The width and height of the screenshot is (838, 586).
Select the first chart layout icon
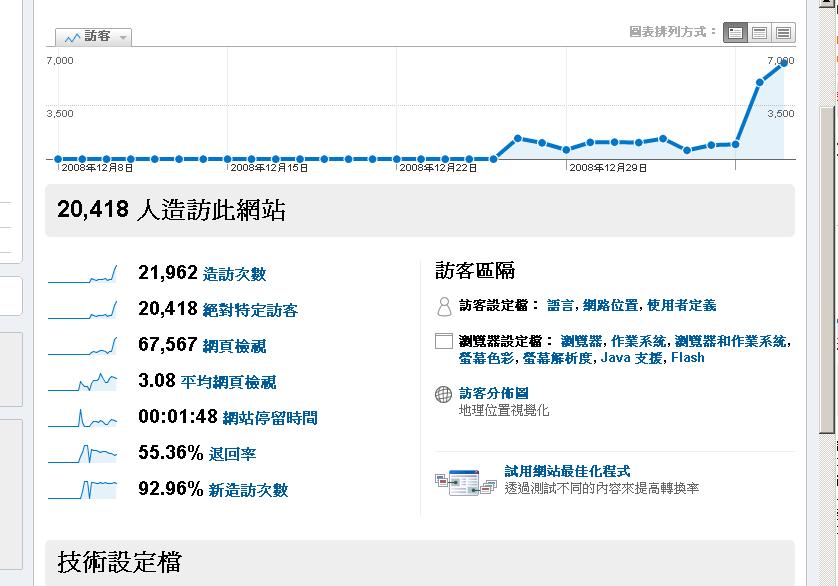pos(736,32)
